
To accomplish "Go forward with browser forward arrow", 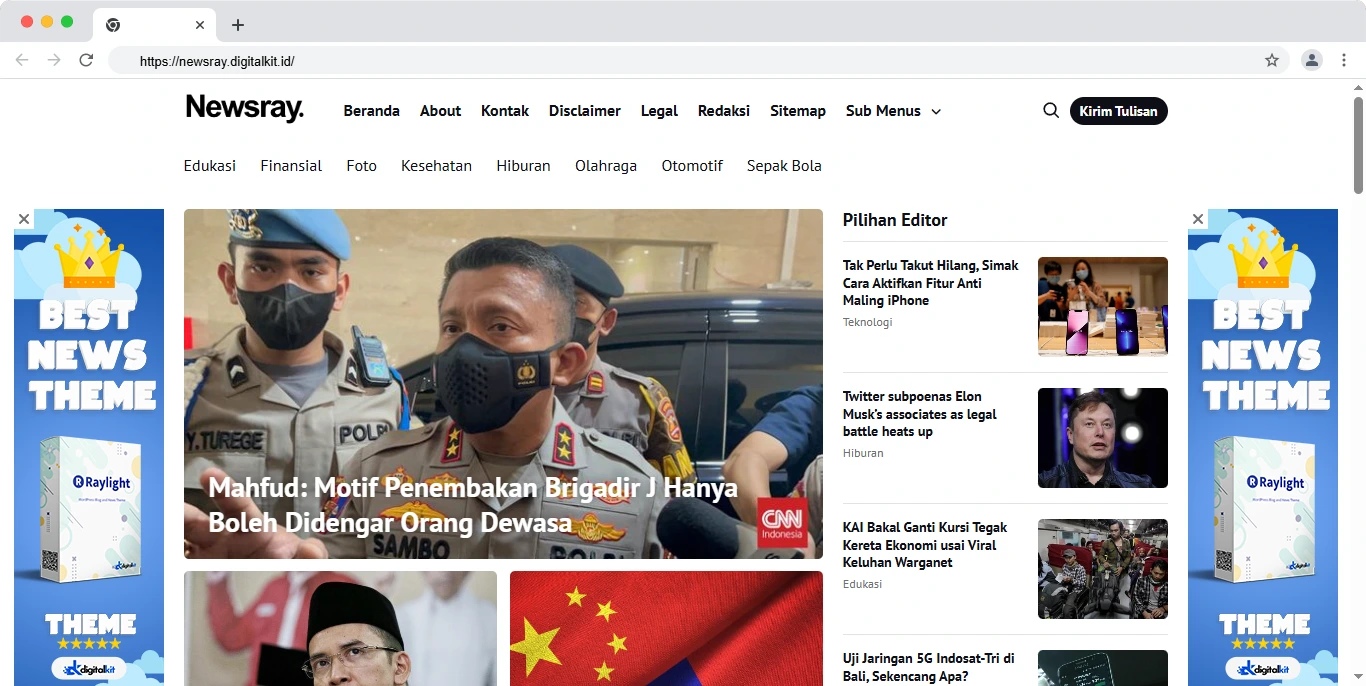I will coord(54,60).
